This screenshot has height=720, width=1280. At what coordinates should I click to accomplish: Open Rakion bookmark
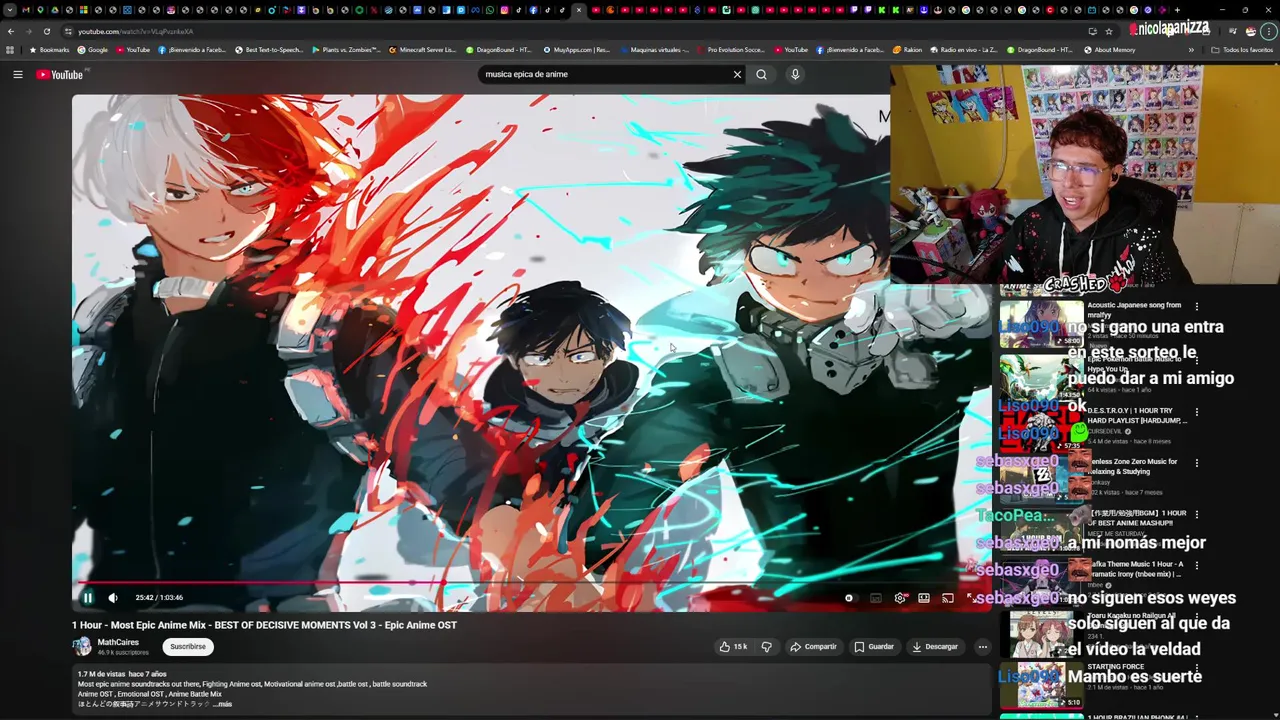[x=907, y=50]
